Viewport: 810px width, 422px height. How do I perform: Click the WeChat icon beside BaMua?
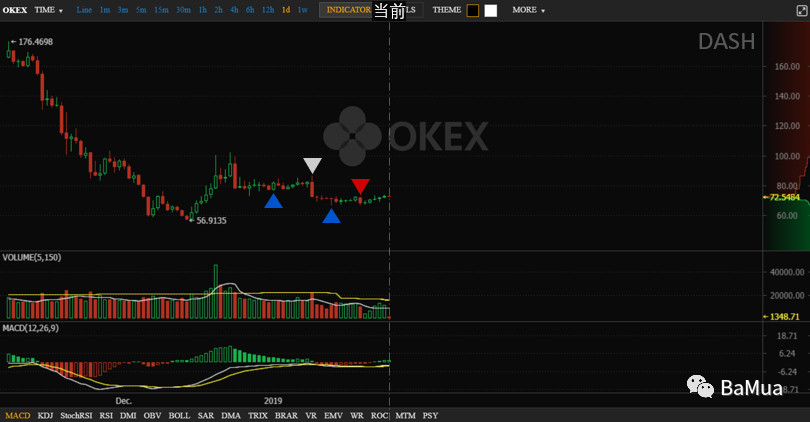(x=700, y=386)
